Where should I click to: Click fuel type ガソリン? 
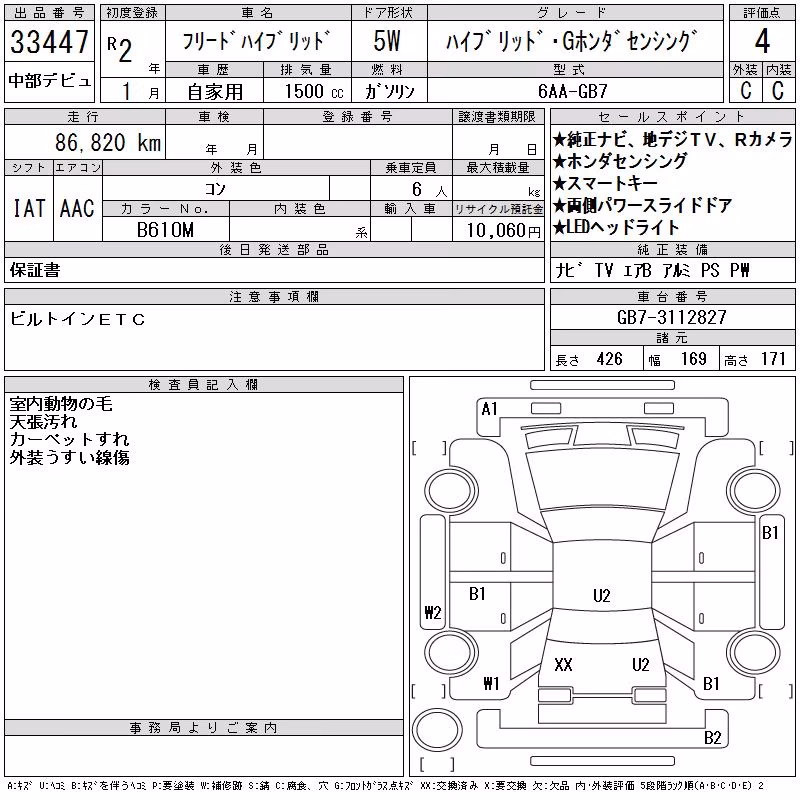coord(389,91)
